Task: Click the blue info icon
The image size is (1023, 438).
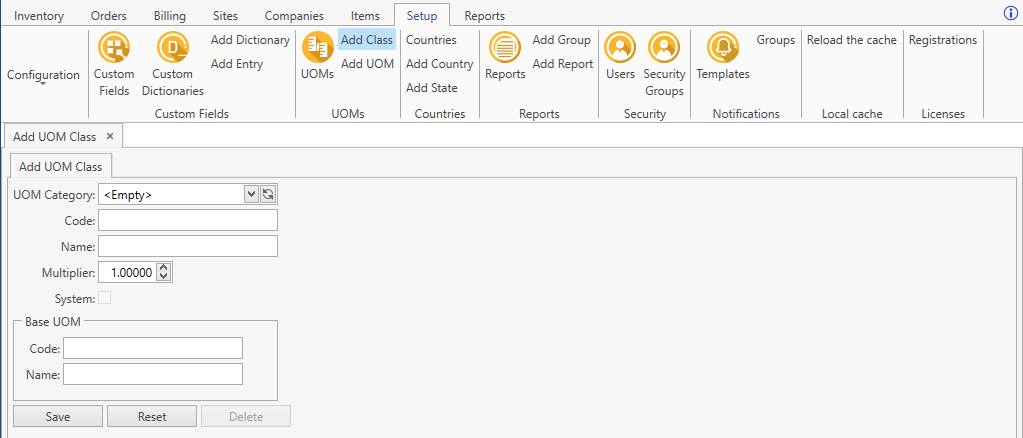Action: (x=1012, y=13)
